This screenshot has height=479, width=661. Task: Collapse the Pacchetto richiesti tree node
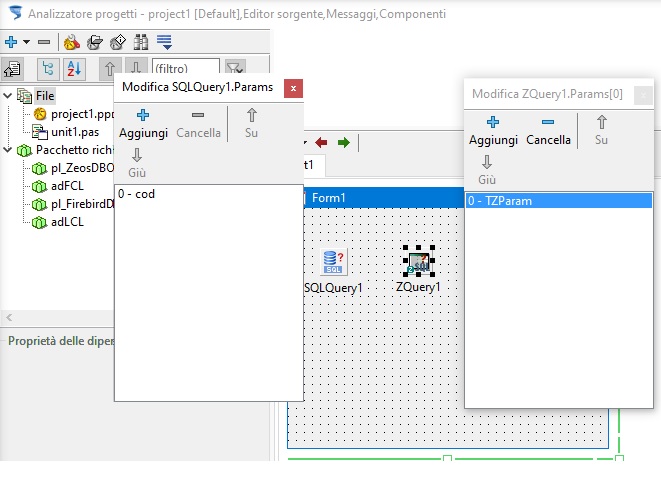pos(7,150)
